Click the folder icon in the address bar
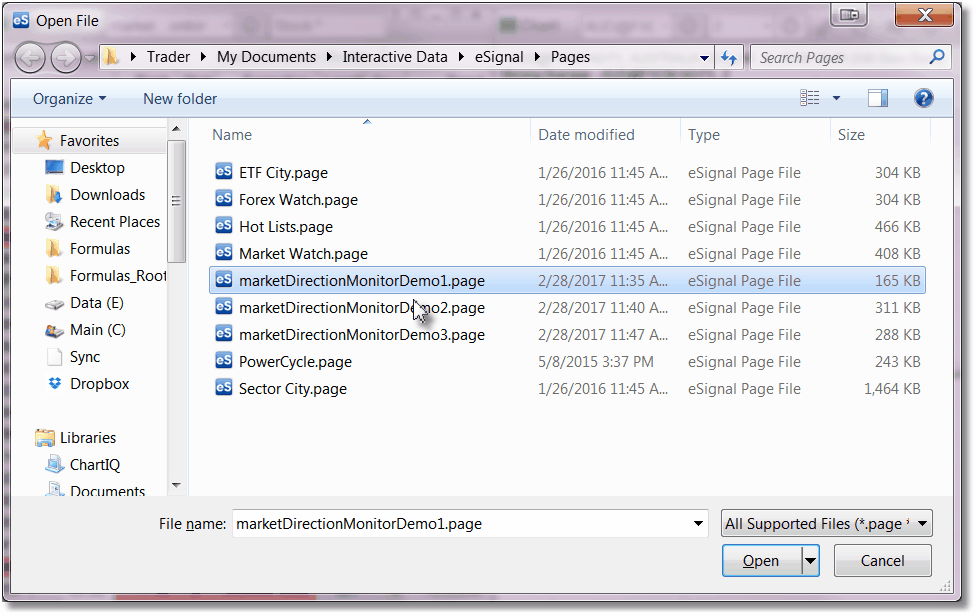This screenshot has height=616, width=976. coord(111,57)
